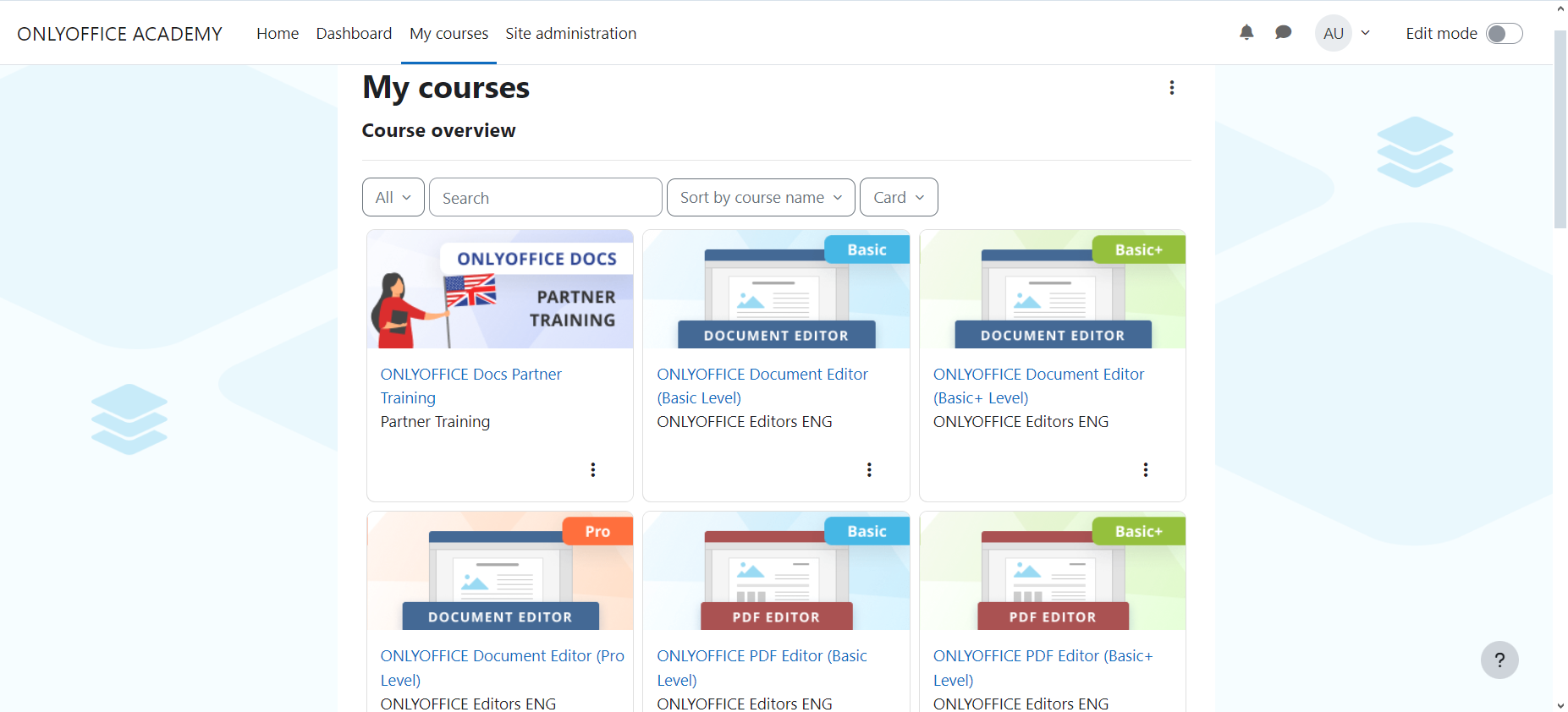Screen dimensions: 1568x712
Task: Select My courses navigation tab
Action: pyautogui.click(x=448, y=33)
